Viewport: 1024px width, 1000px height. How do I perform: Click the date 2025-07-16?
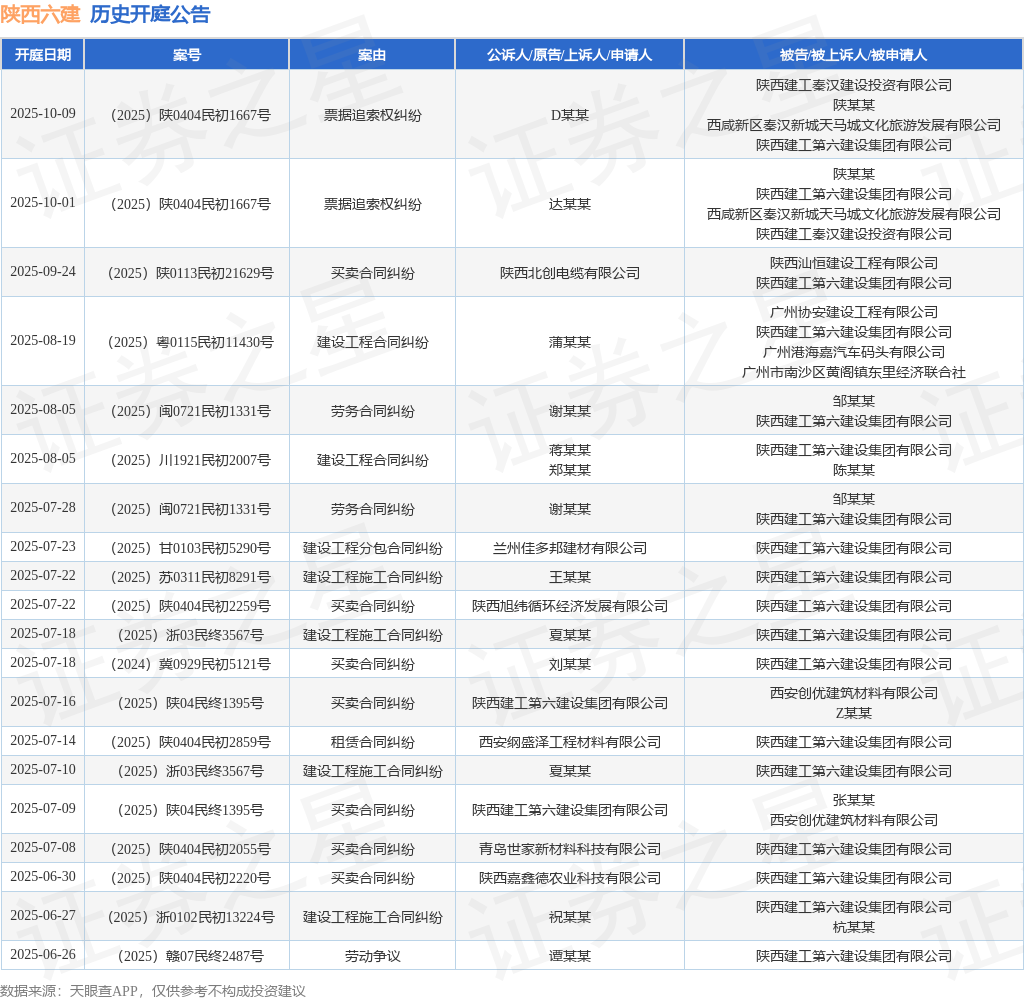[42, 702]
